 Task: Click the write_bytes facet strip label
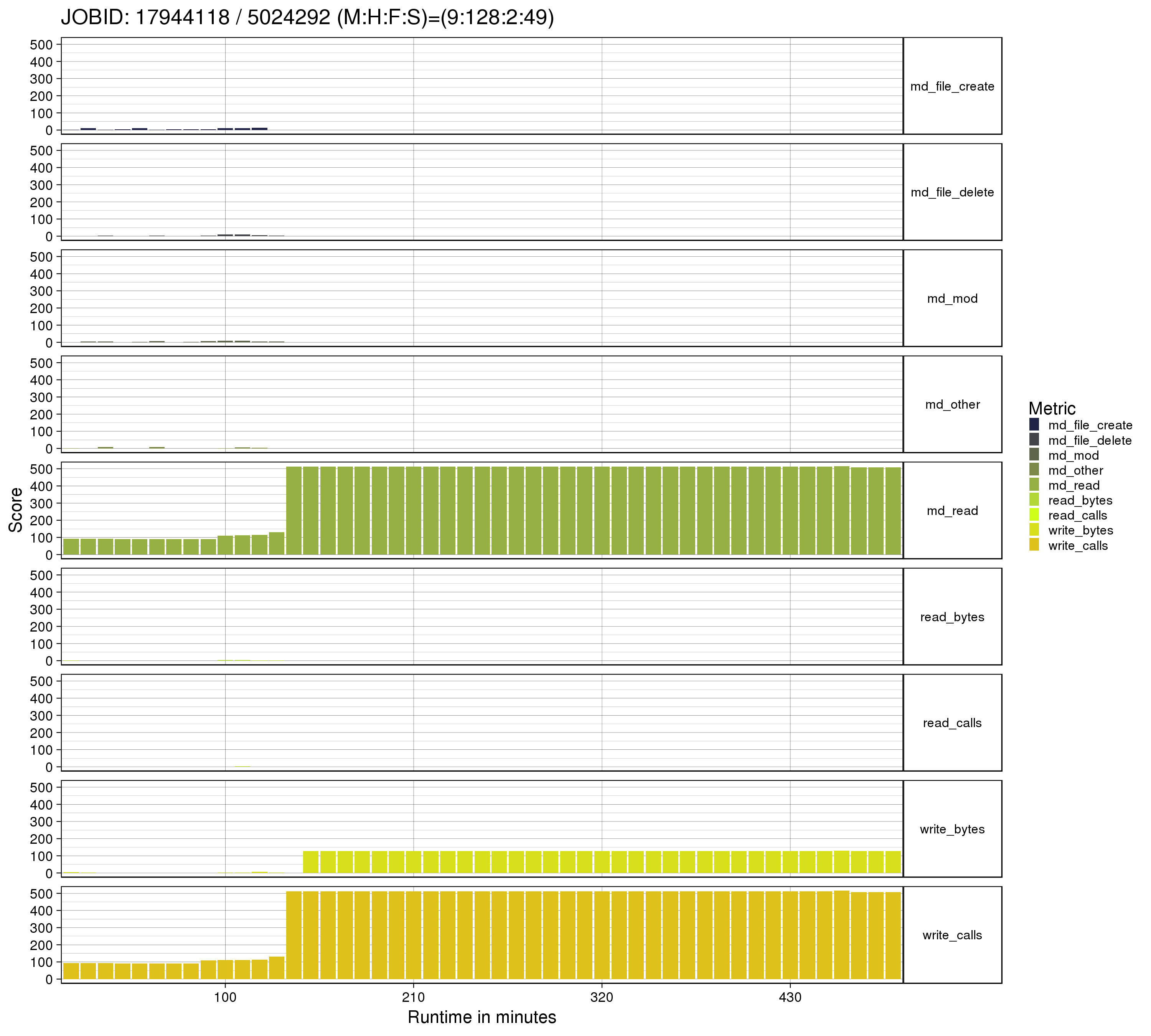click(x=952, y=829)
